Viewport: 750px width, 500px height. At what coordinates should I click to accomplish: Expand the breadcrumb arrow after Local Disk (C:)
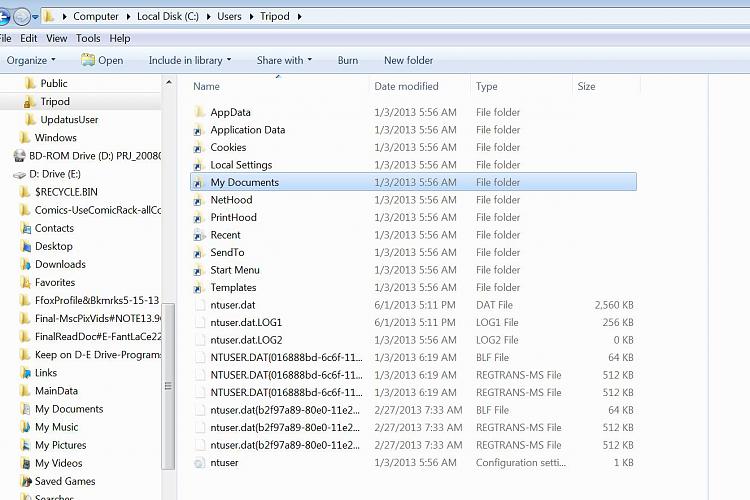pos(209,17)
